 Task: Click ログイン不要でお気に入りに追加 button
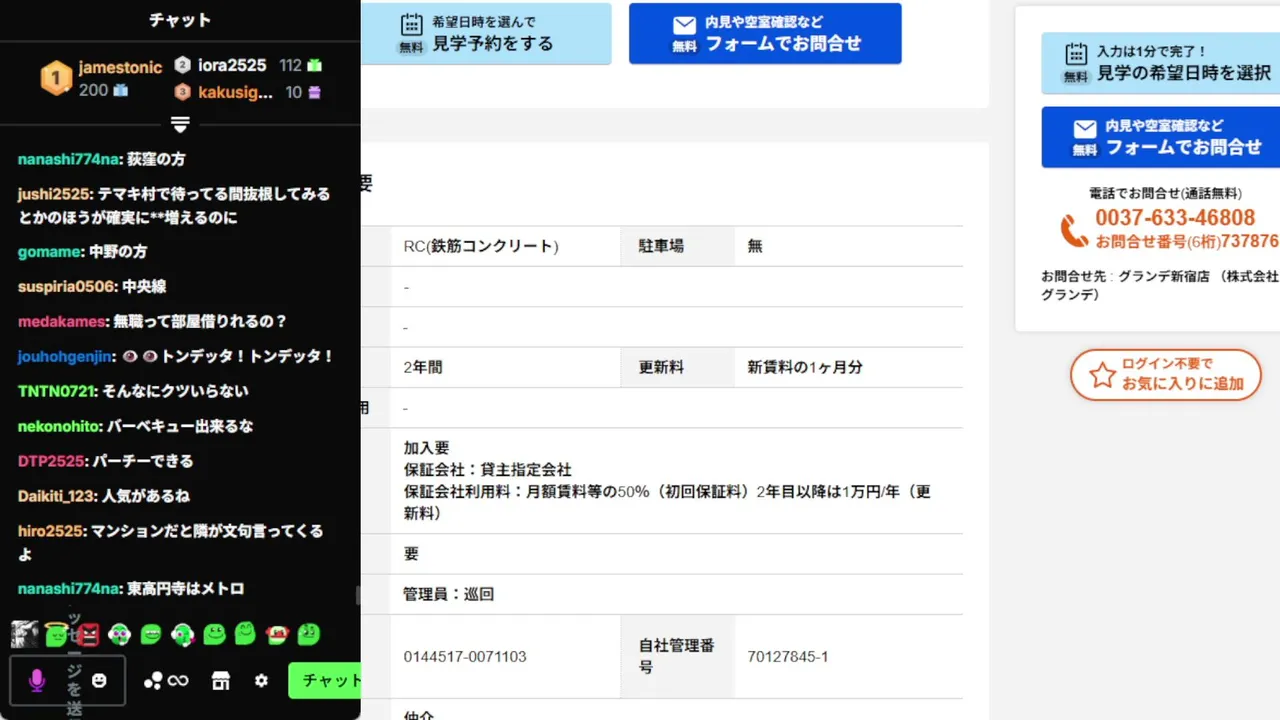point(1166,375)
